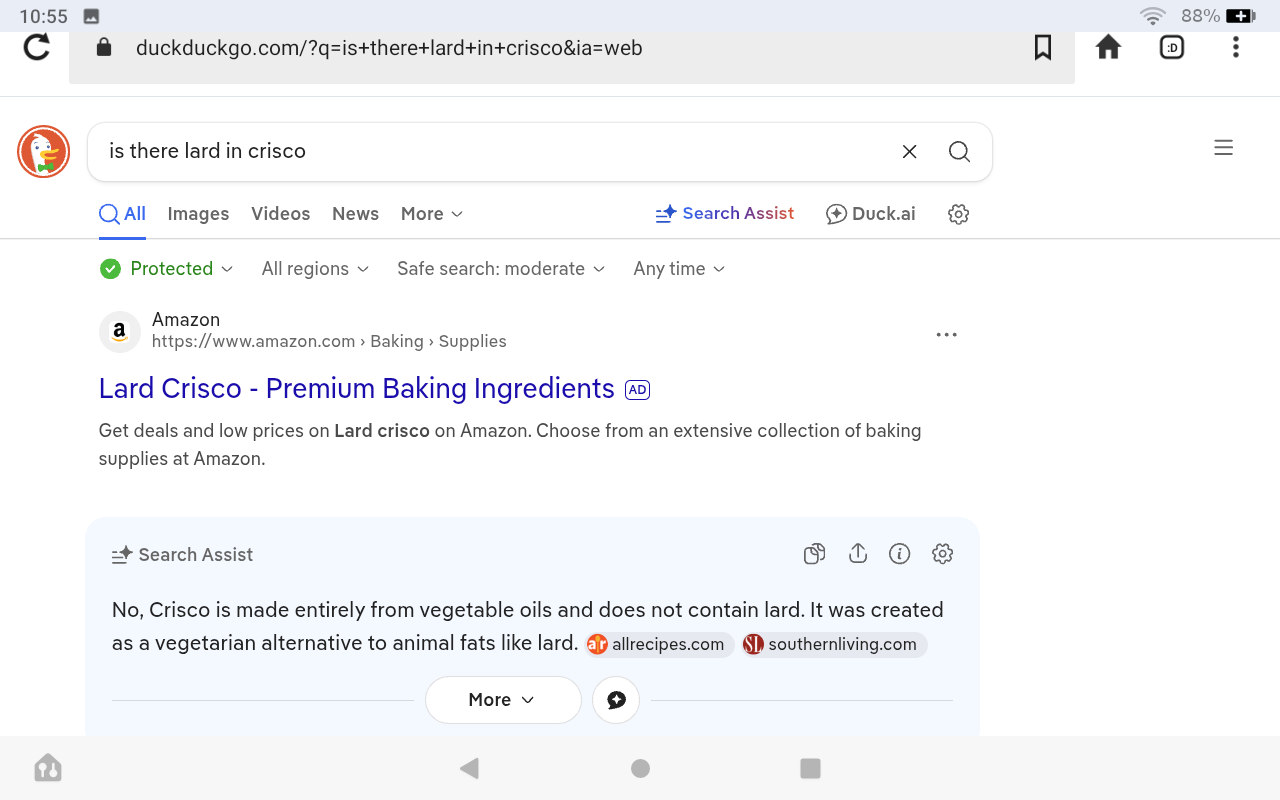
Task: Open Lard Crisco Amazon ad link
Action: pyautogui.click(x=356, y=389)
